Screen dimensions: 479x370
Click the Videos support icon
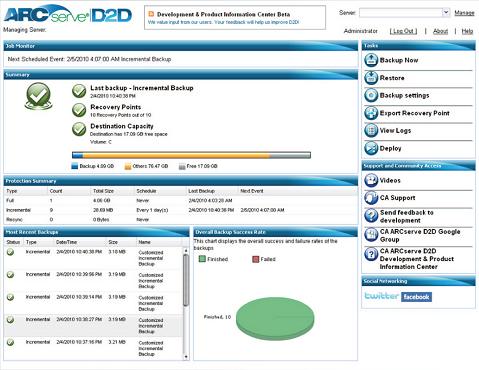pyautogui.click(x=371, y=180)
